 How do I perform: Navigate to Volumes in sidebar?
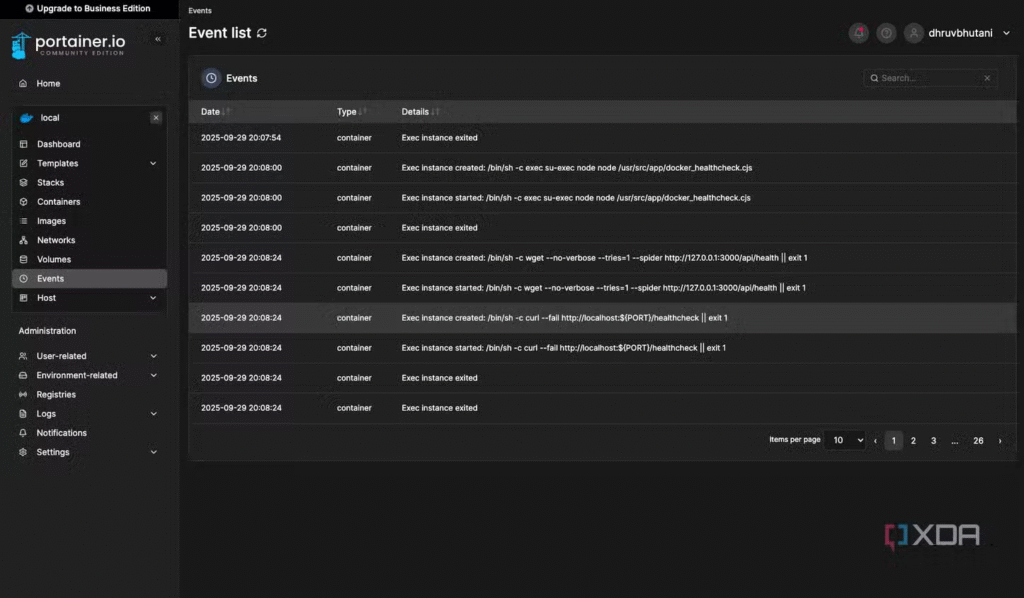coord(54,260)
